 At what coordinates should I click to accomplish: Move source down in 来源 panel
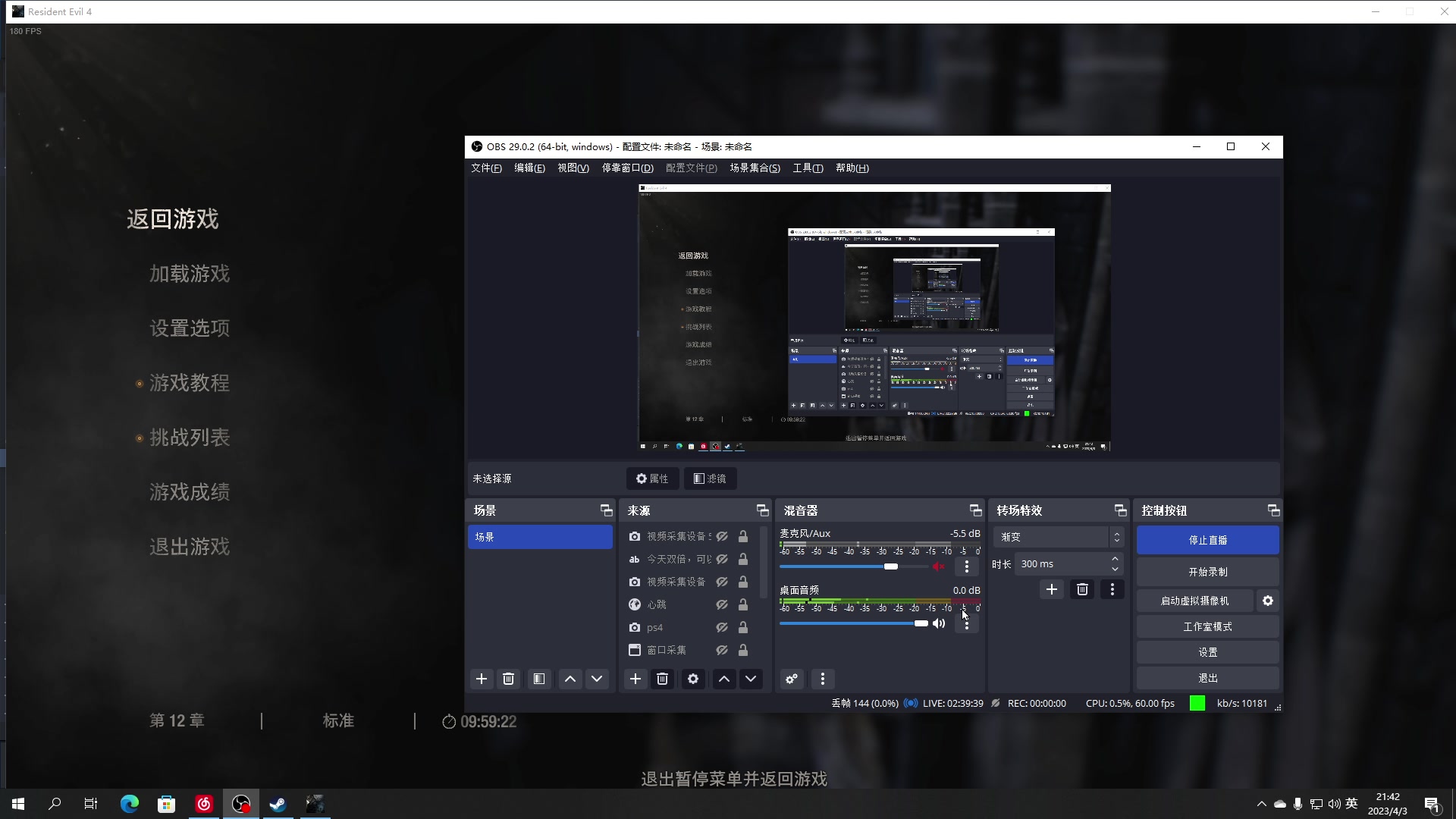click(751, 679)
